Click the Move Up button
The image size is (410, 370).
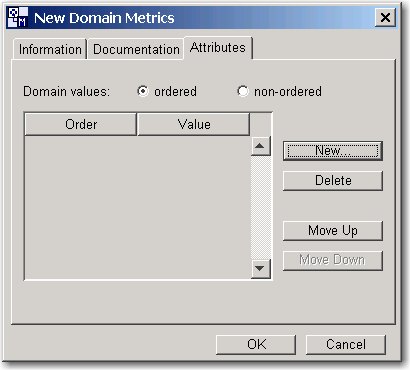333,231
